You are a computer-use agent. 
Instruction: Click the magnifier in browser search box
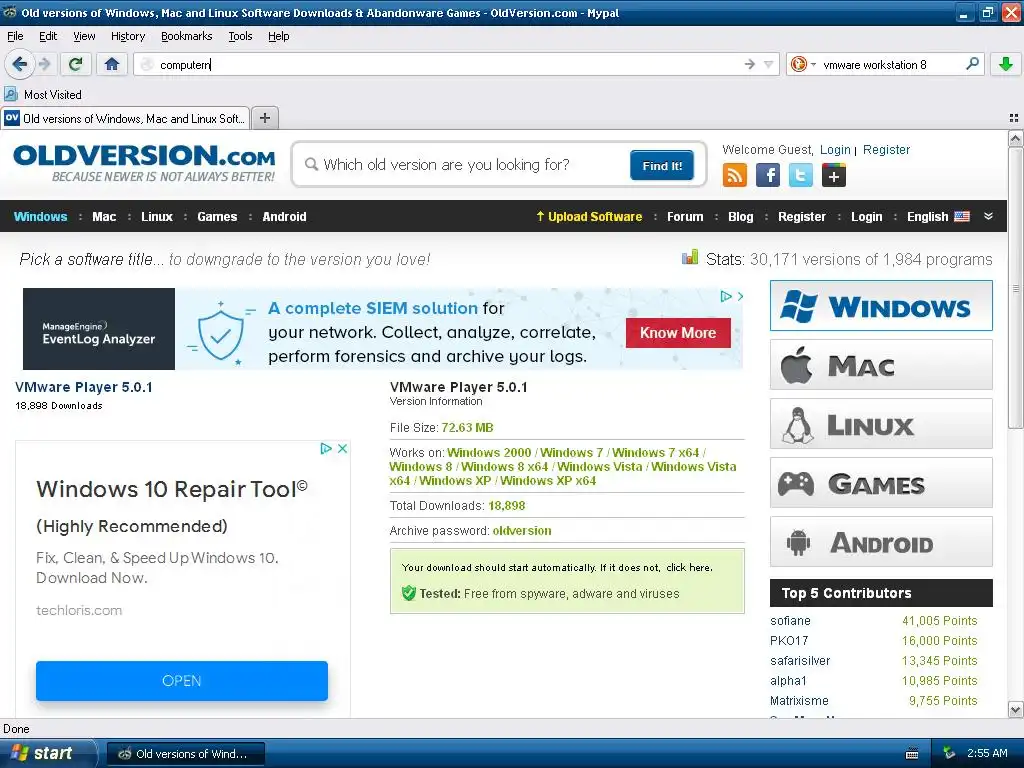[x=972, y=64]
